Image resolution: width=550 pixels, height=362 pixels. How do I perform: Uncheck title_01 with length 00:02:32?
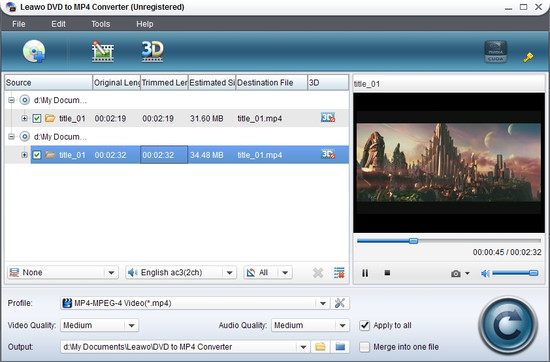pos(37,155)
